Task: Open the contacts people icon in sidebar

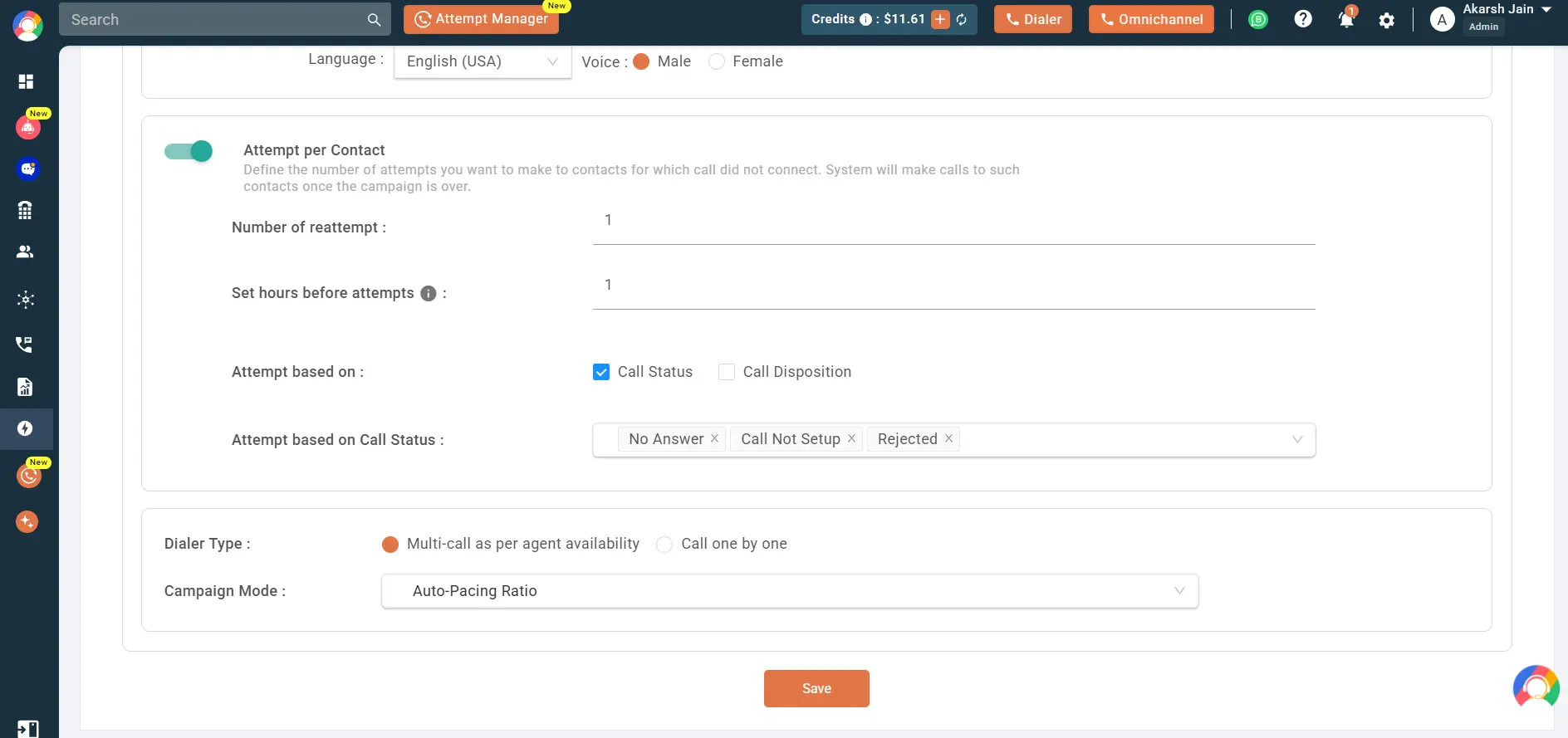Action: (x=25, y=252)
